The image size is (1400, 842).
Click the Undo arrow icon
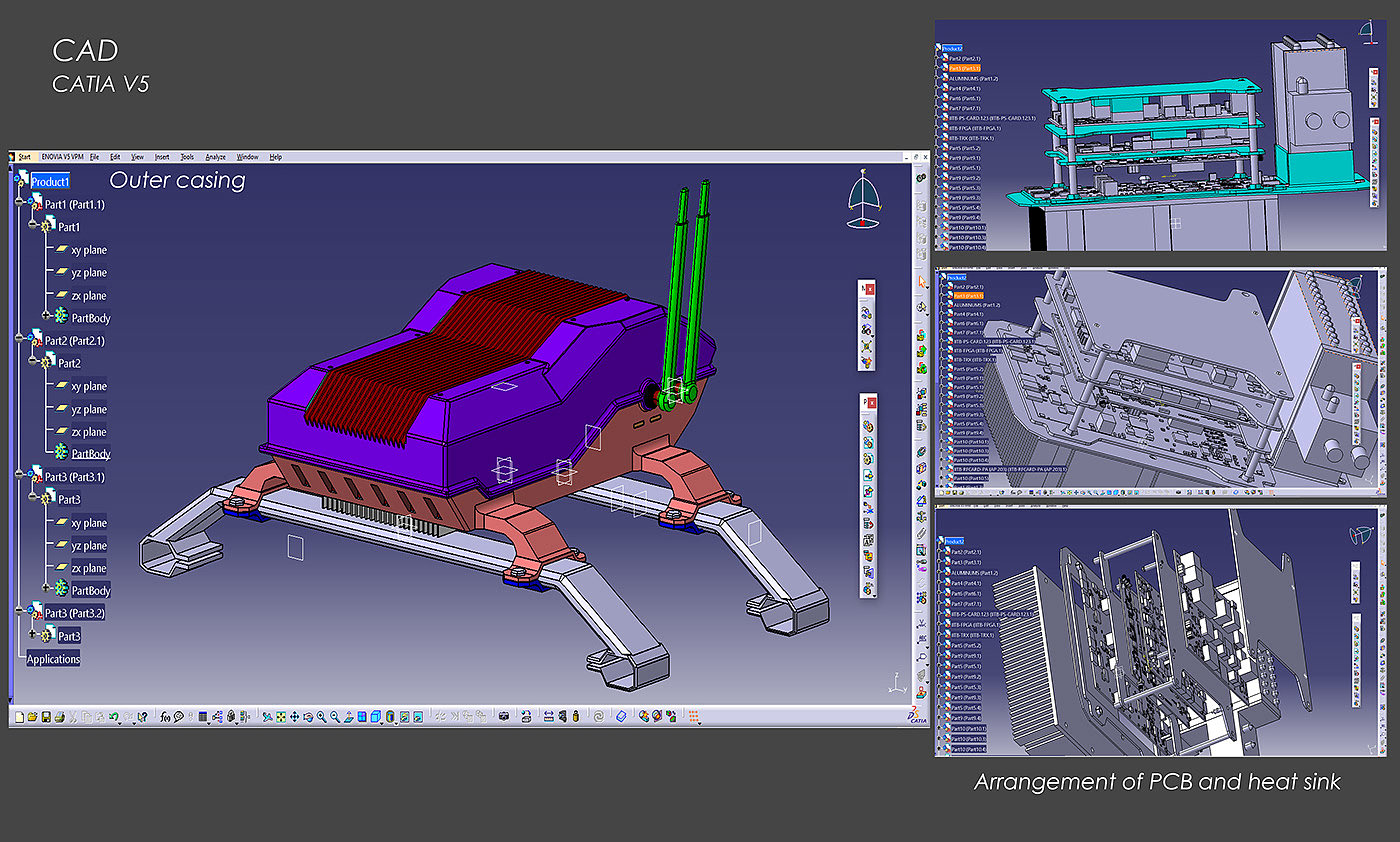[x=113, y=716]
